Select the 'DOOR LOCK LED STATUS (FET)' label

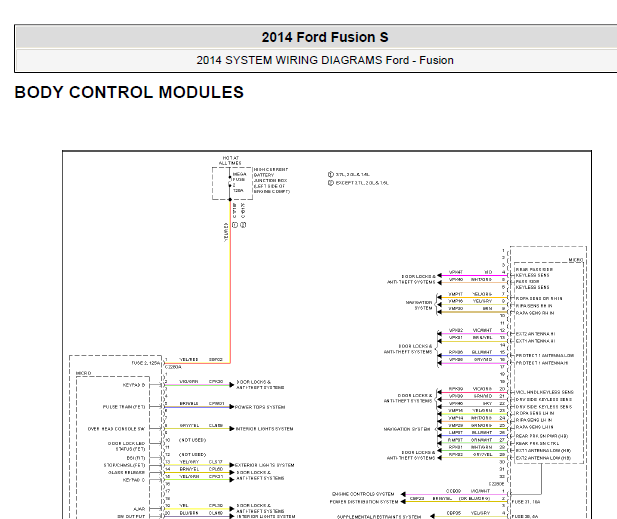(x=126, y=446)
